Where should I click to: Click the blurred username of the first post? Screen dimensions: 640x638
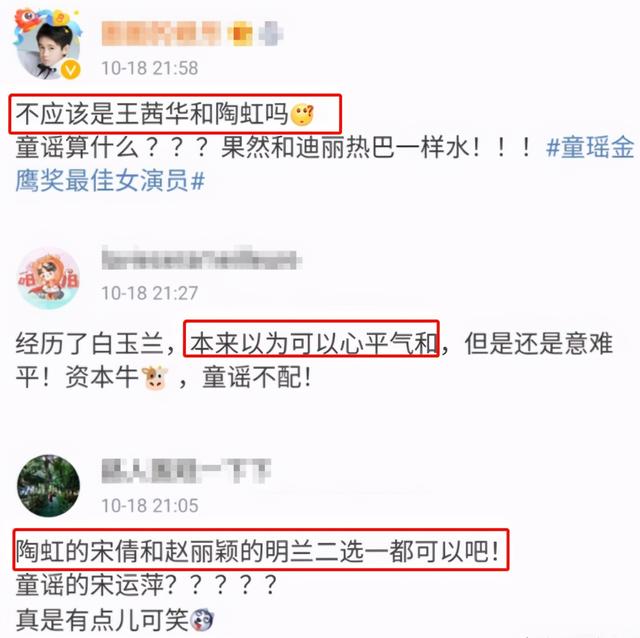point(161,34)
